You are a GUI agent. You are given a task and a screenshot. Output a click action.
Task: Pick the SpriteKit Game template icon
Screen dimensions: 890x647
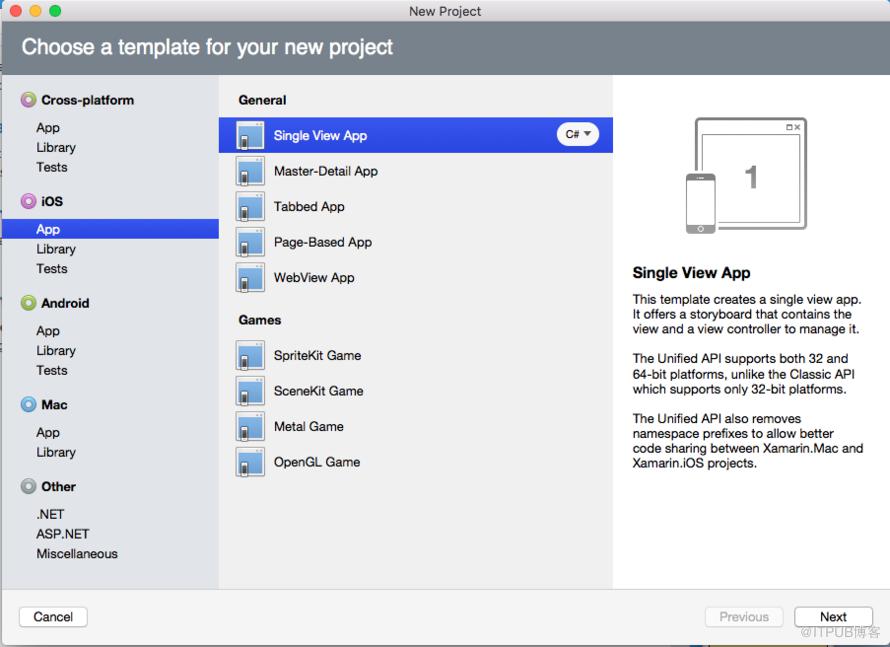click(250, 355)
